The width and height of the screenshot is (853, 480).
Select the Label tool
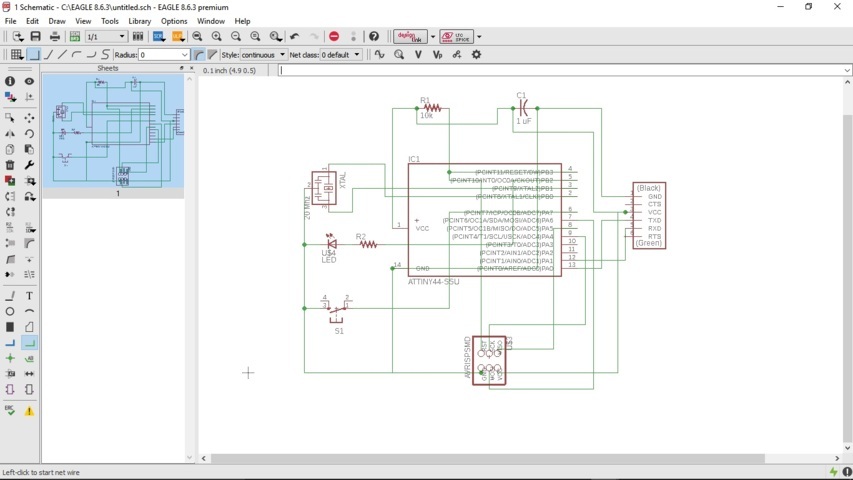pos(29,358)
